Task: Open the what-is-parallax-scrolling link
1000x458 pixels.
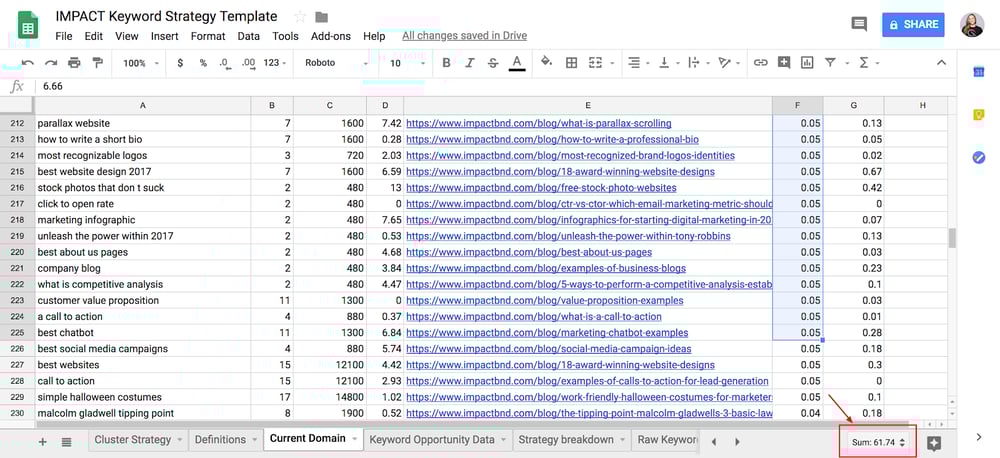Action: tap(539, 123)
